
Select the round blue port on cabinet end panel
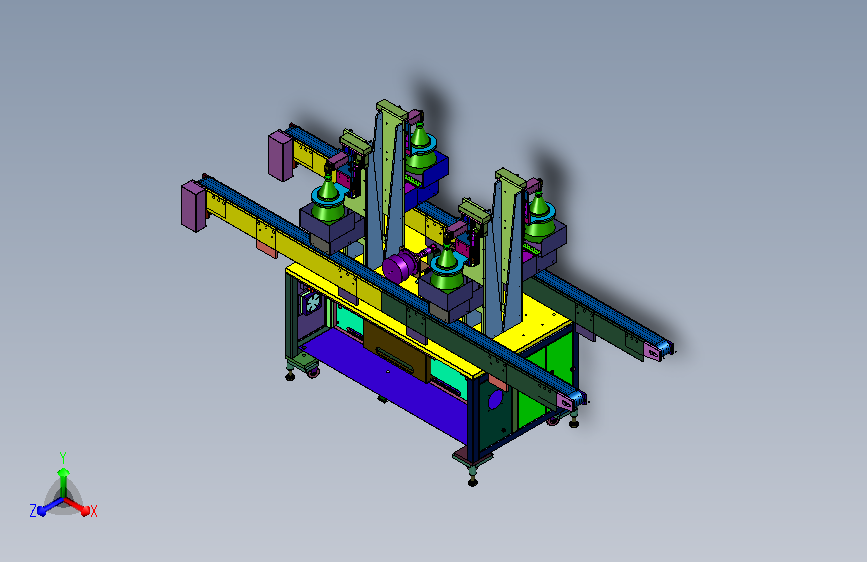point(495,399)
